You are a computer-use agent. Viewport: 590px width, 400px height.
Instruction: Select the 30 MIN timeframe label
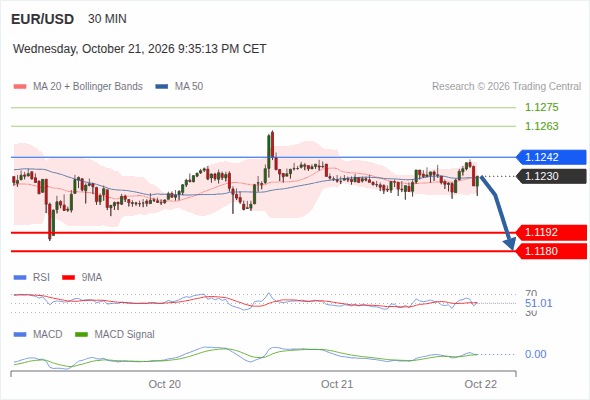point(107,19)
